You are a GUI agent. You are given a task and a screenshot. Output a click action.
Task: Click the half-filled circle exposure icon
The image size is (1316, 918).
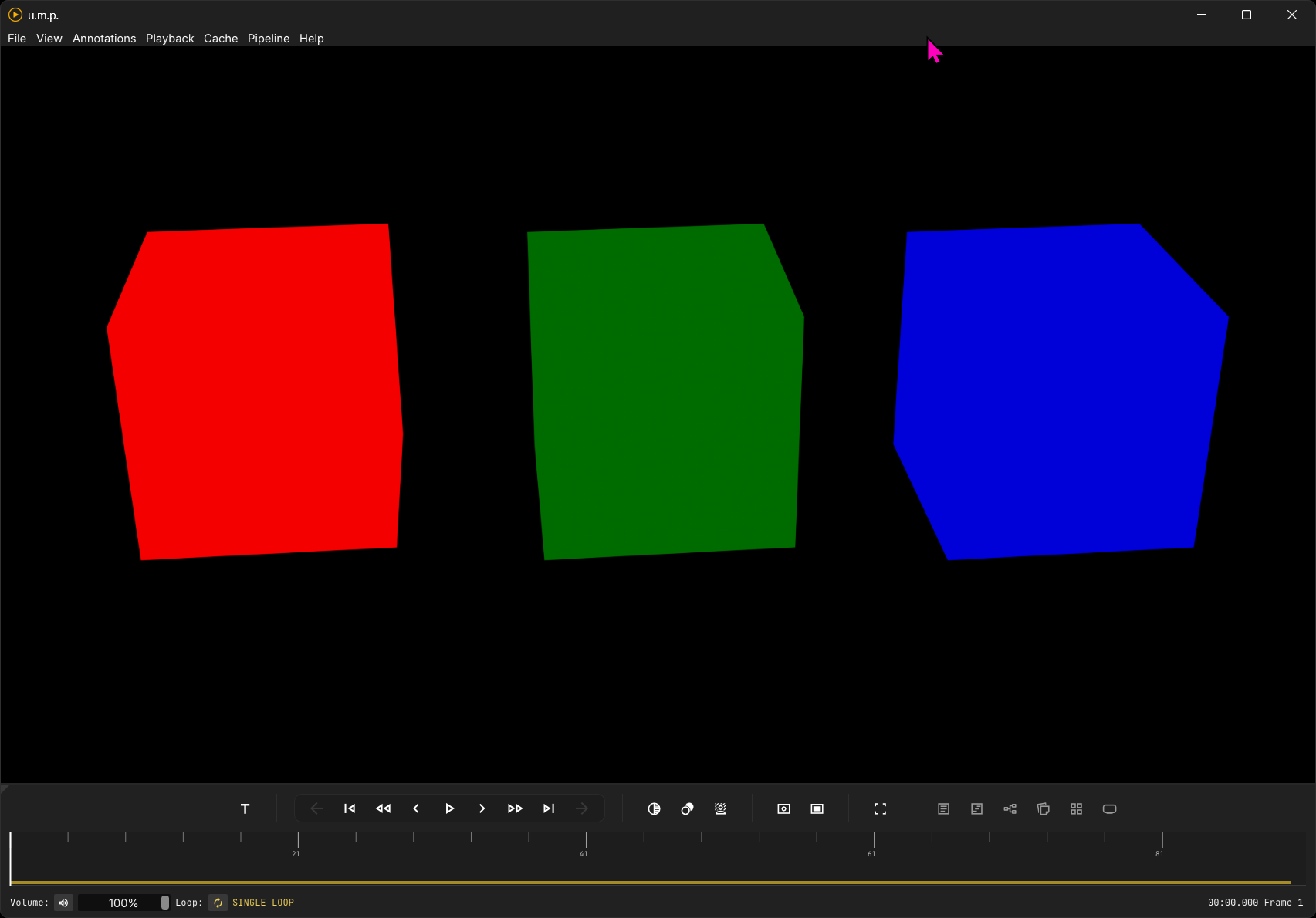pyautogui.click(x=654, y=808)
